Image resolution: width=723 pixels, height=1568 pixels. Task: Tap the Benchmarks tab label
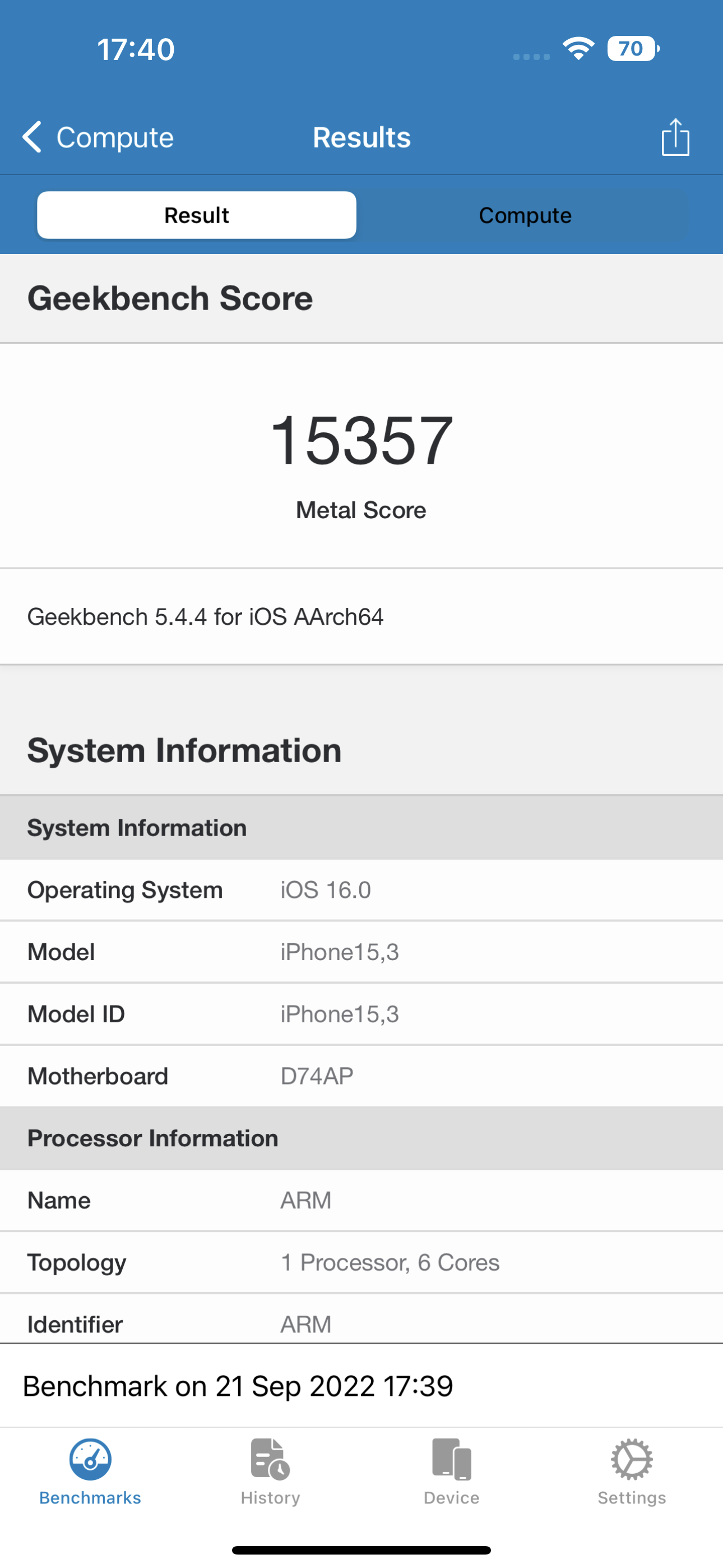(x=90, y=1497)
